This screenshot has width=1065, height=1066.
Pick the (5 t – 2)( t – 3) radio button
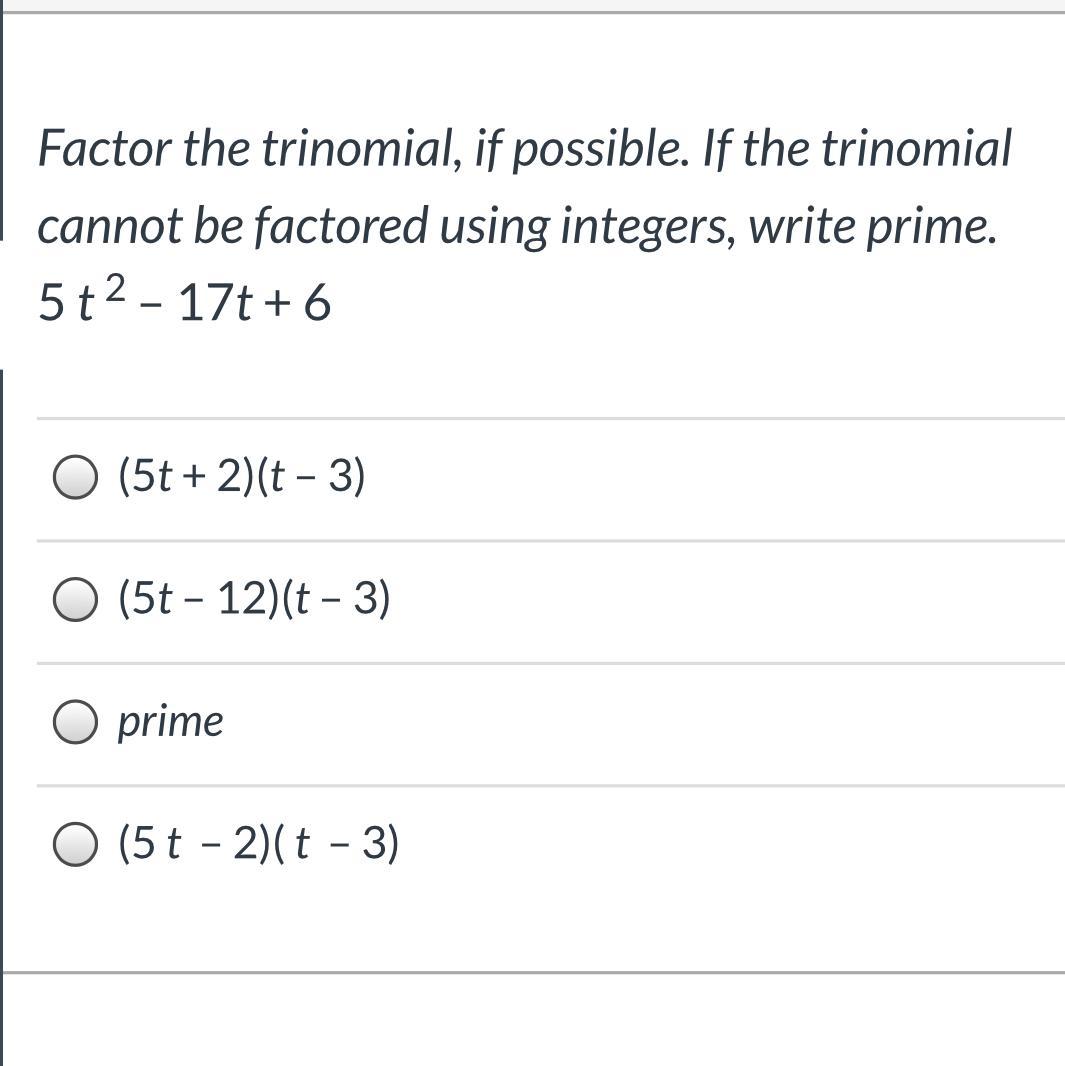click(75, 844)
